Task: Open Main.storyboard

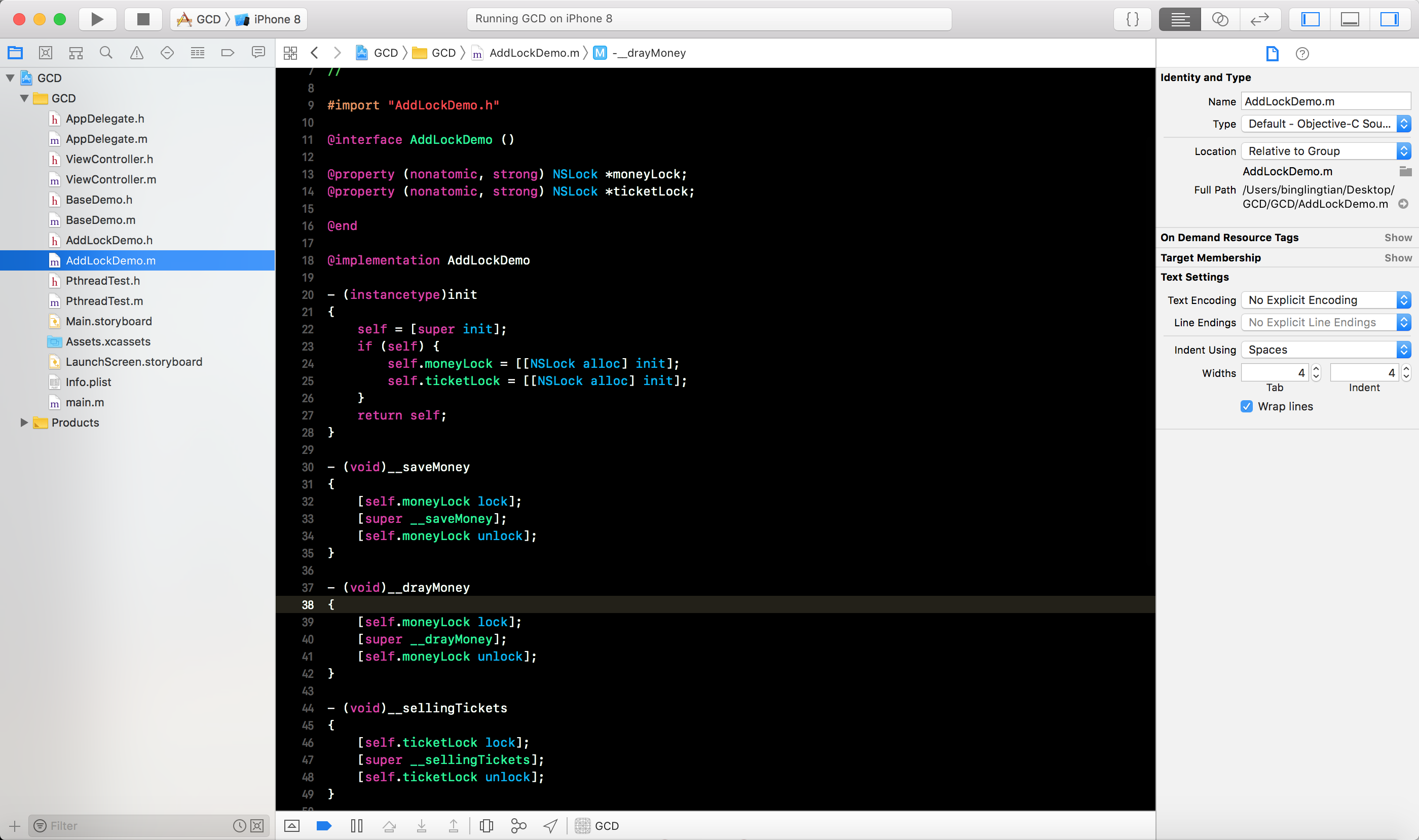Action: pos(109,321)
